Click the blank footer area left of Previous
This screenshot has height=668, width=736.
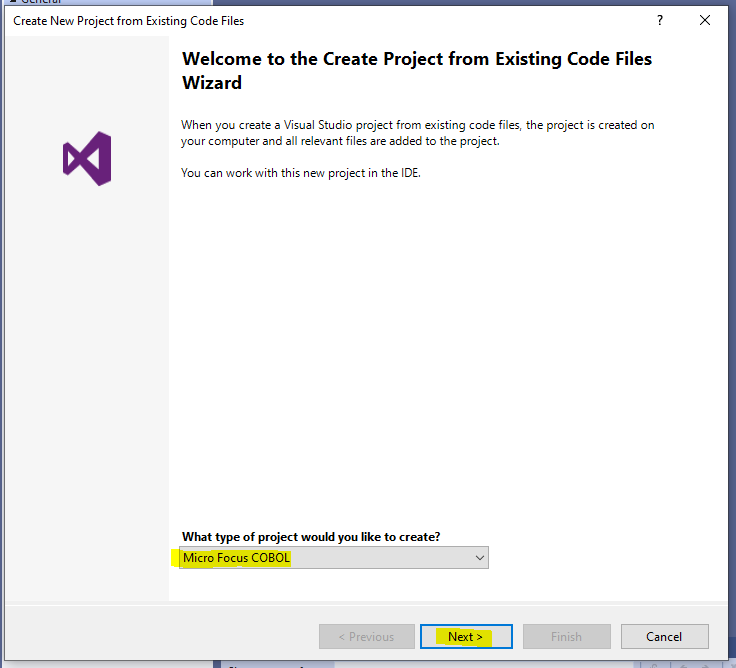click(x=160, y=637)
